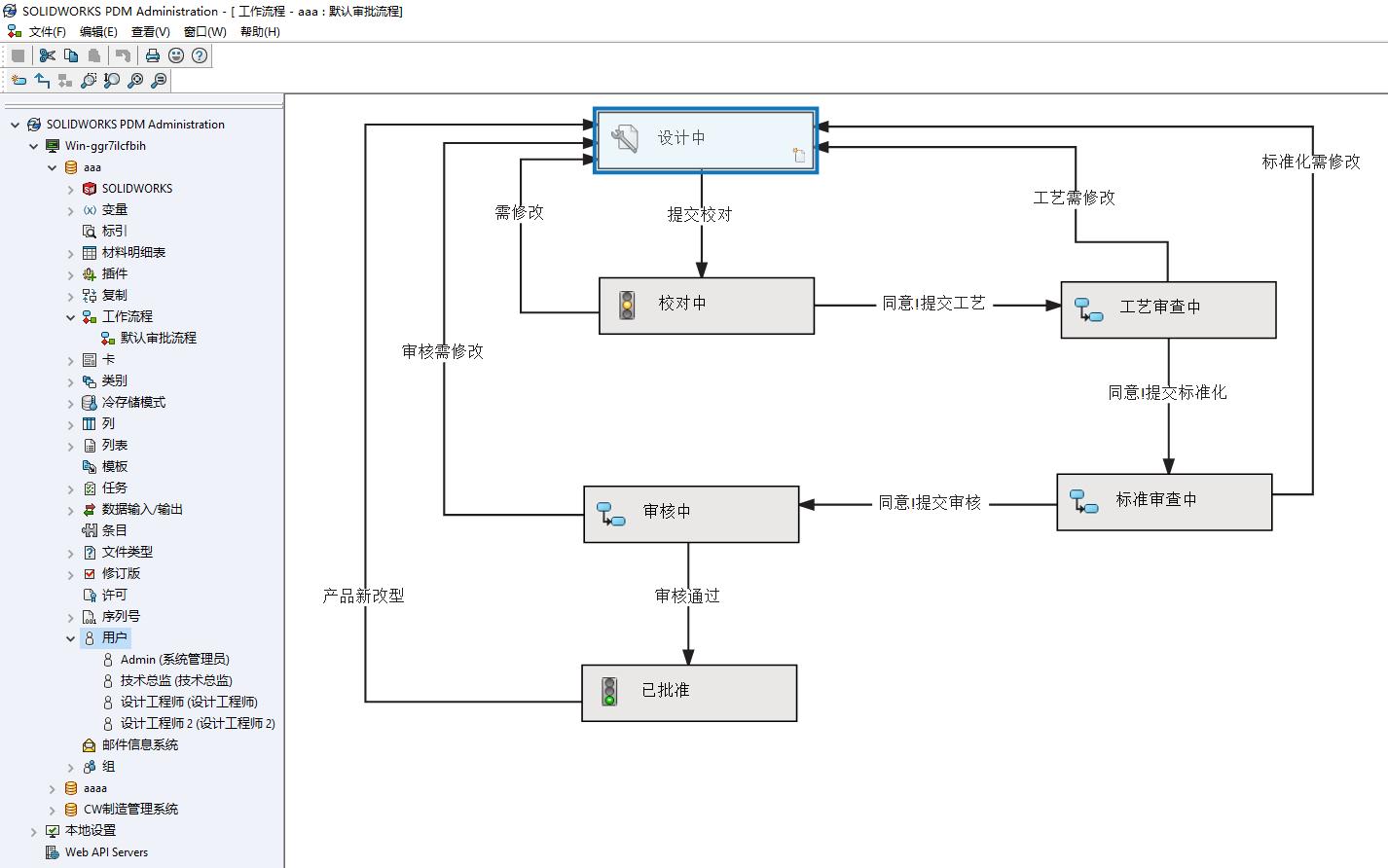Open Help via question mark icon
The width and height of the screenshot is (1388, 868).
200,55
